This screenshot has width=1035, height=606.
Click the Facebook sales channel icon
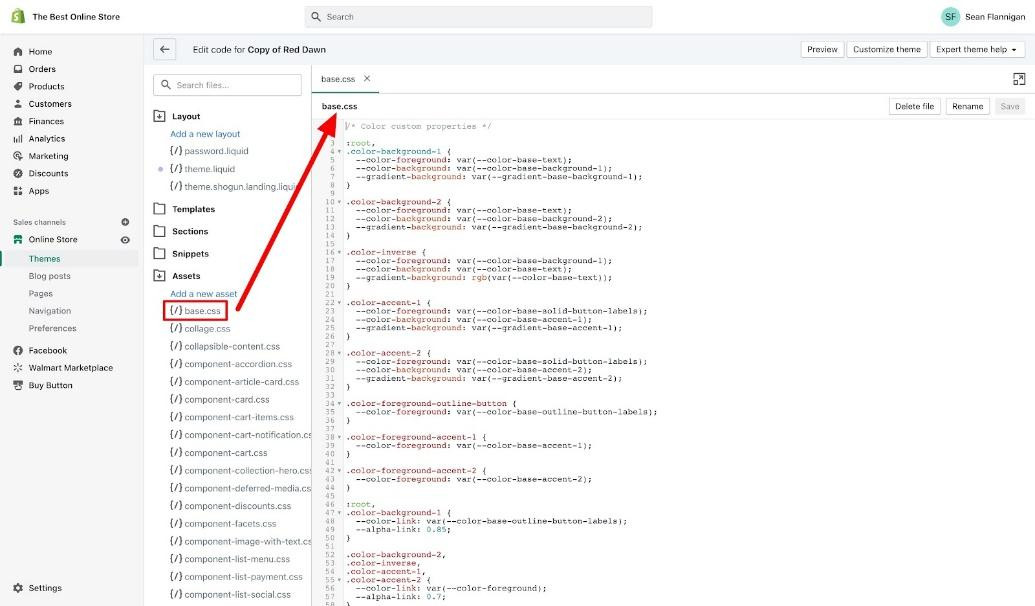[16, 349]
